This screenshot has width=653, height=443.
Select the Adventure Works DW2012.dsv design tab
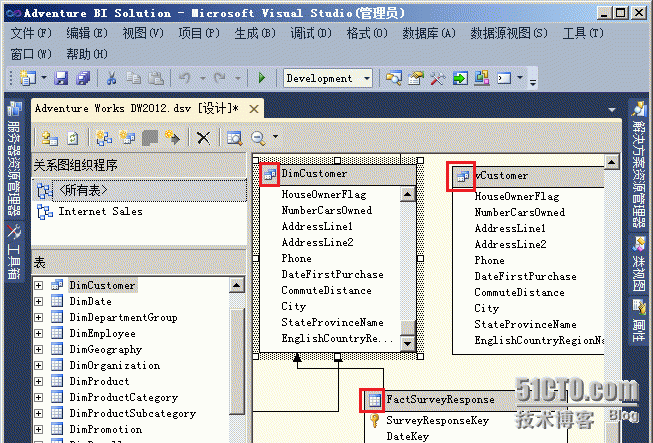pyautogui.click(x=137, y=109)
